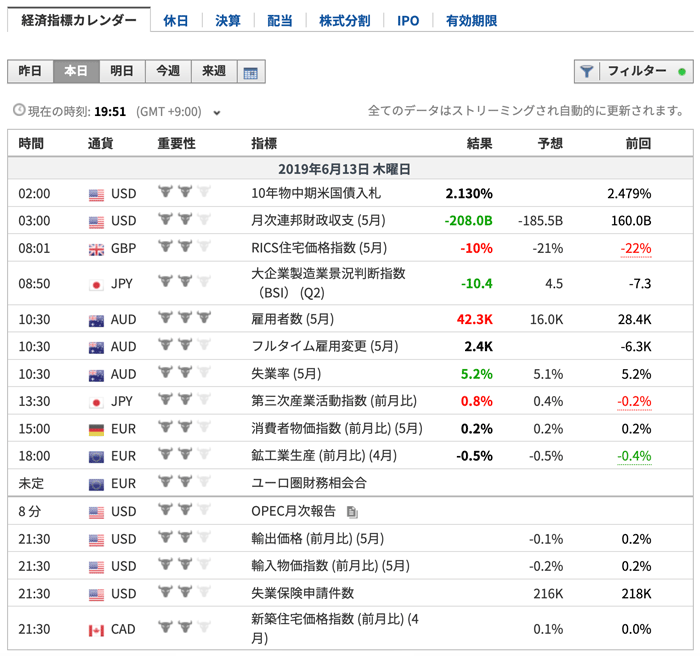700x656 pixels.
Task: Click the clock icon beside current time
Action: (19, 111)
